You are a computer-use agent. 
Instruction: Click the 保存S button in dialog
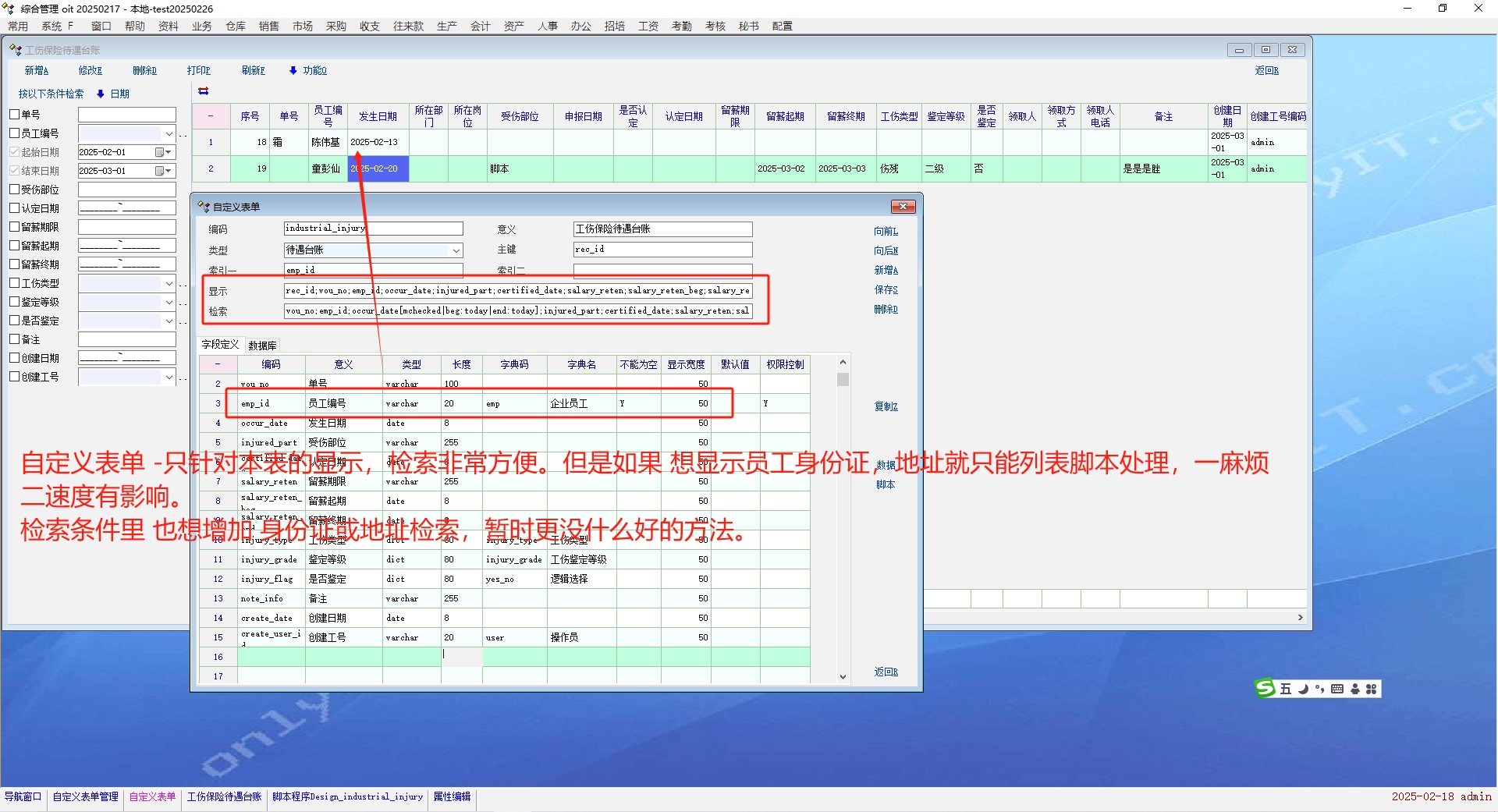[886, 289]
